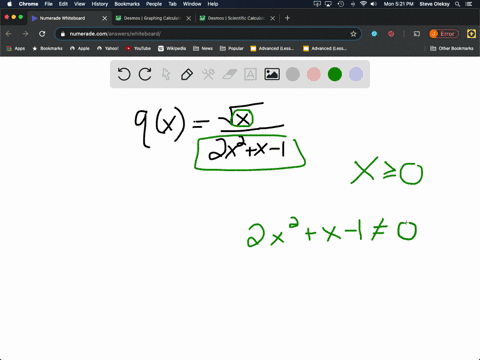Open the Bookmarks menu in menu bar
The width and height of the screenshot is (480, 360).
click(x=127, y=4)
